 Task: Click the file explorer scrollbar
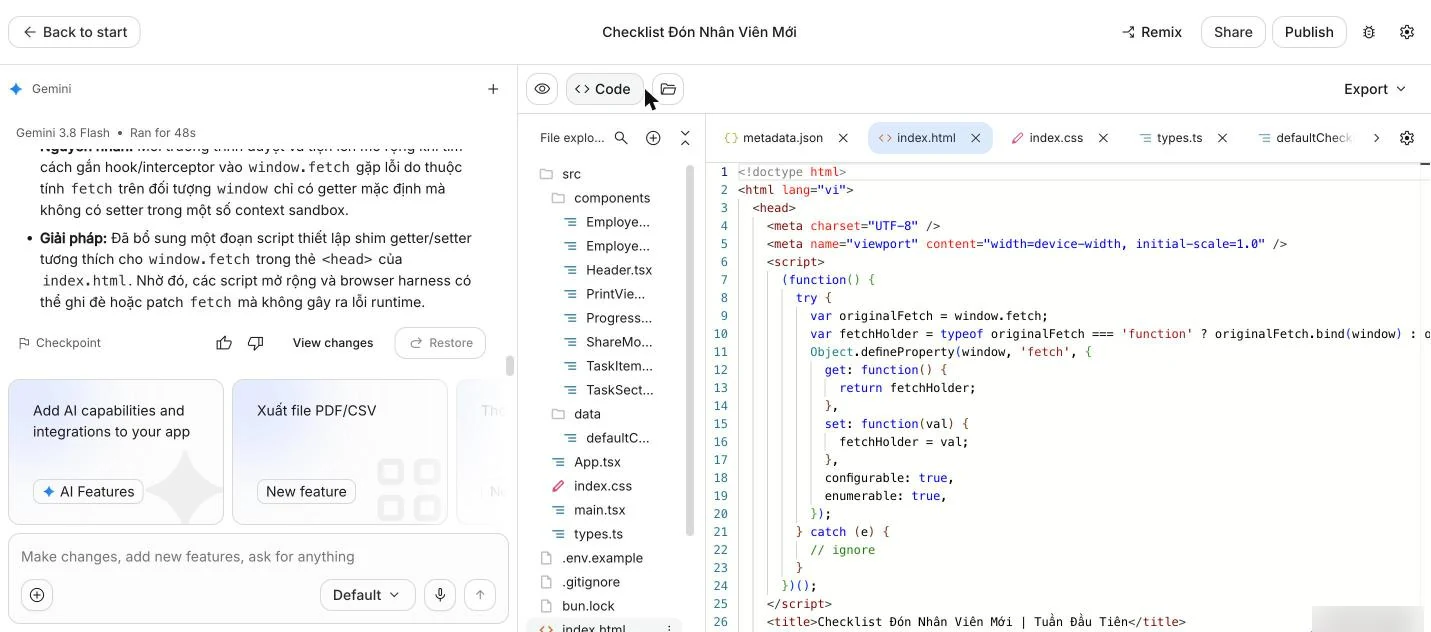point(690,350)
